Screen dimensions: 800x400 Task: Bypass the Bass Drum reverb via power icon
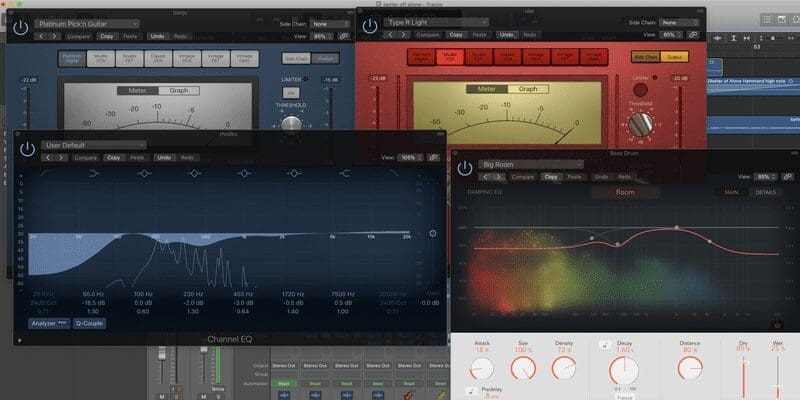pyautogui.click(x=464, y=168)
